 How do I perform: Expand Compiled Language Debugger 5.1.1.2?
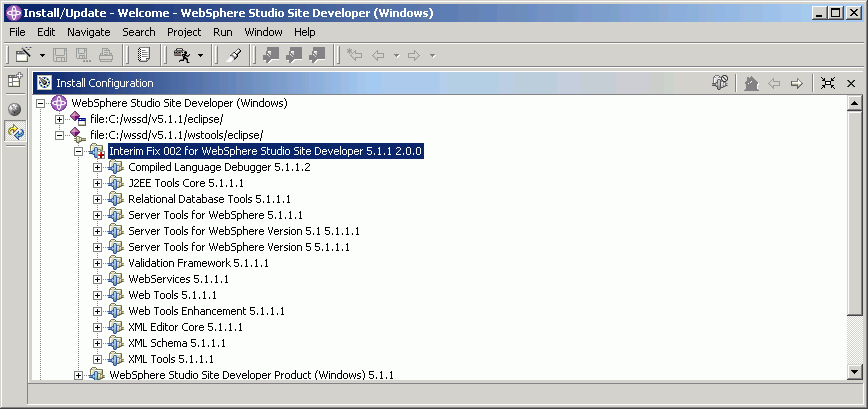point(97,168)
